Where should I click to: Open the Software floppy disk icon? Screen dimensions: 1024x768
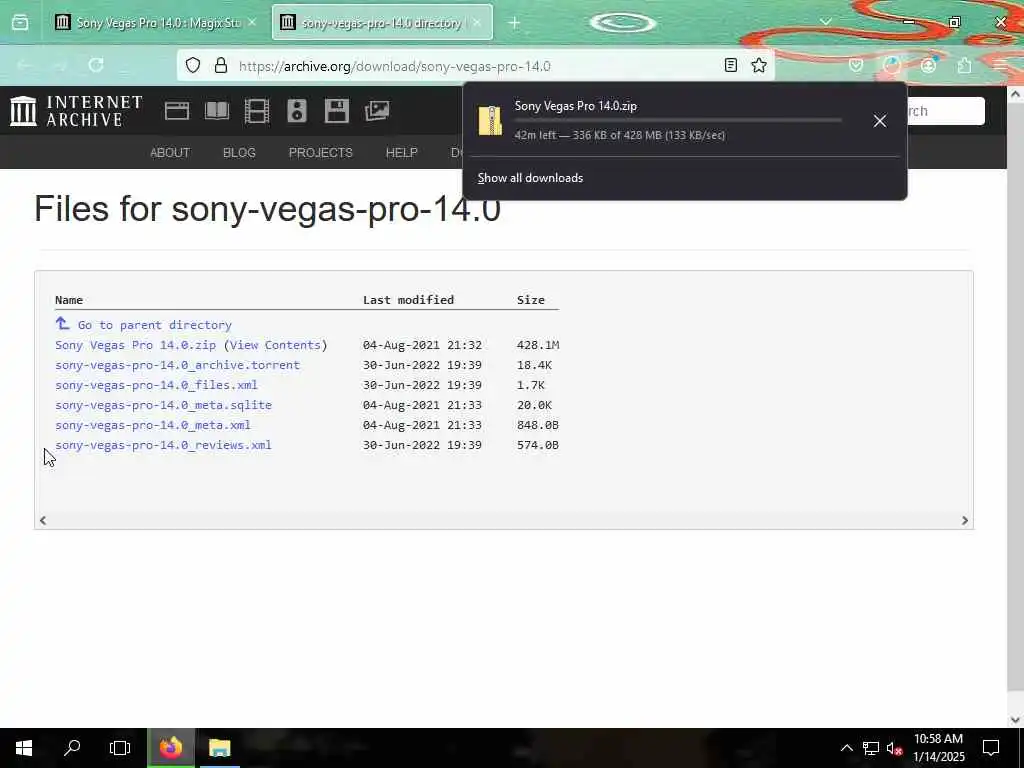click(336, 111)
